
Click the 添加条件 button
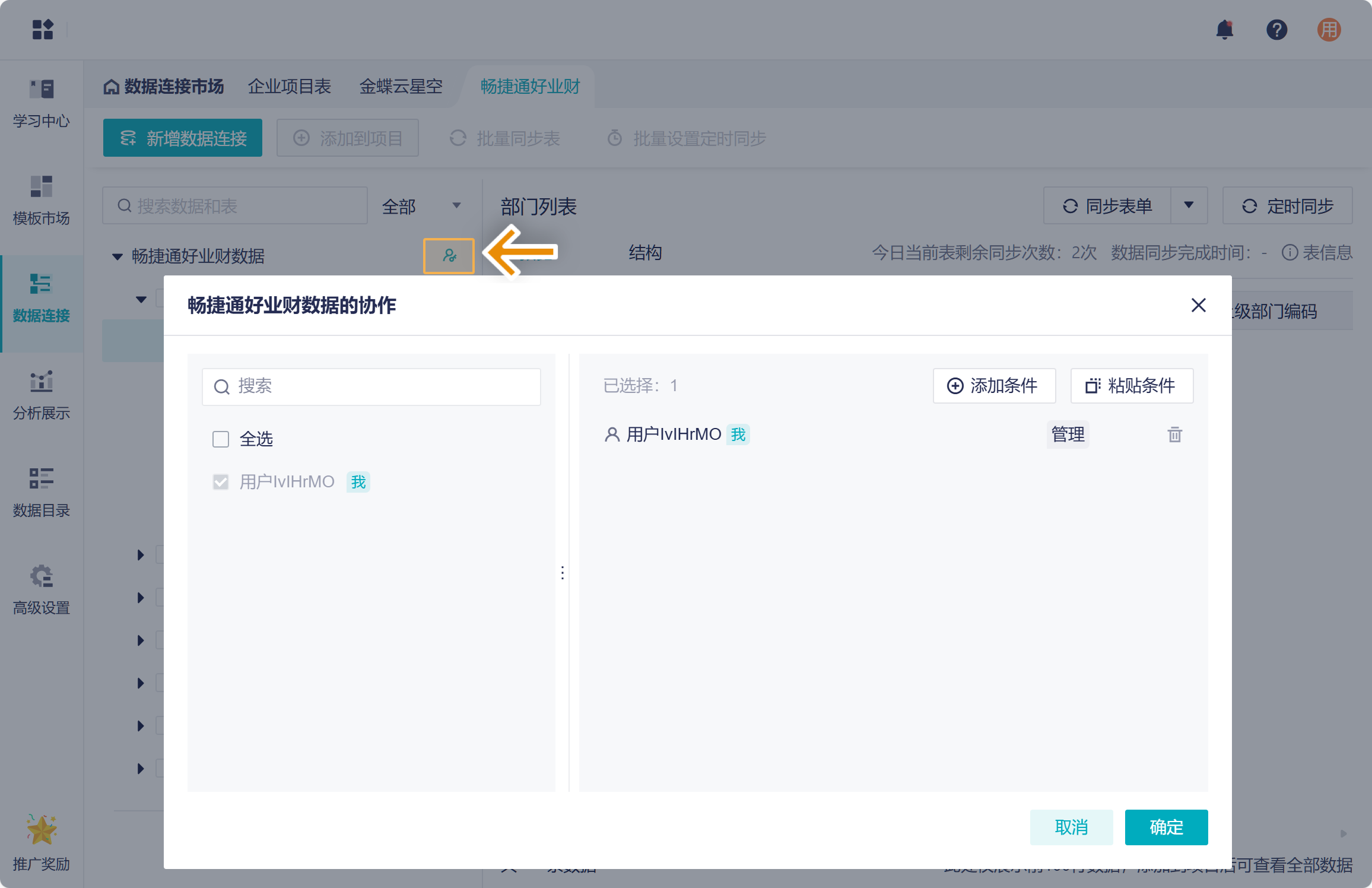[x=994, y=386]
